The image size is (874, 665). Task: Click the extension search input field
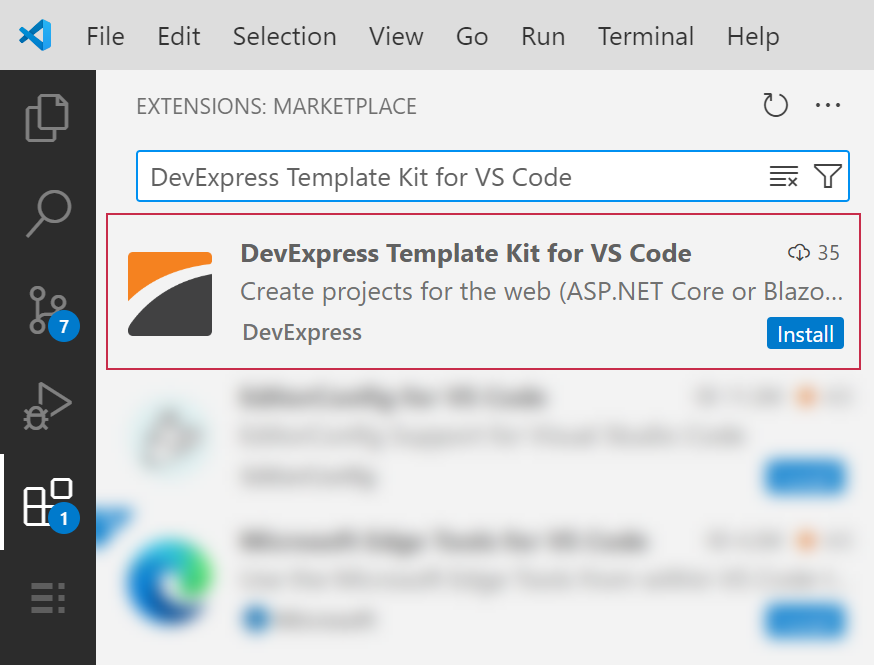pyautogui.click(x=450, y=177)
